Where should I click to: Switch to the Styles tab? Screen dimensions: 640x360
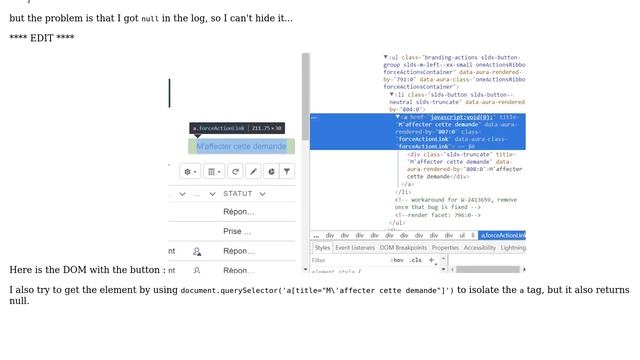point(322,248)
